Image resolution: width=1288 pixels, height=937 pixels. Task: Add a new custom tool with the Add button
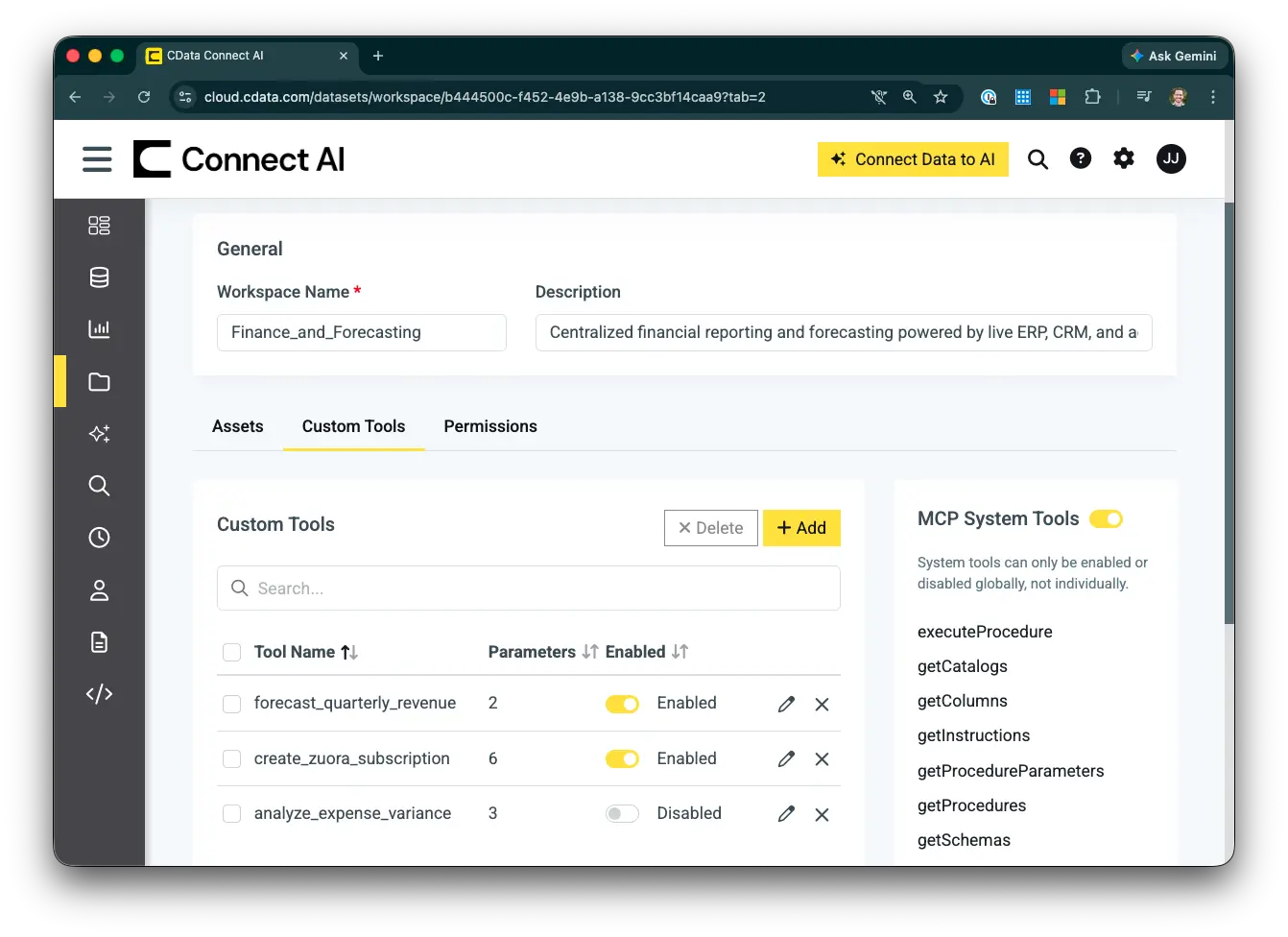click(x=801, y=527)
